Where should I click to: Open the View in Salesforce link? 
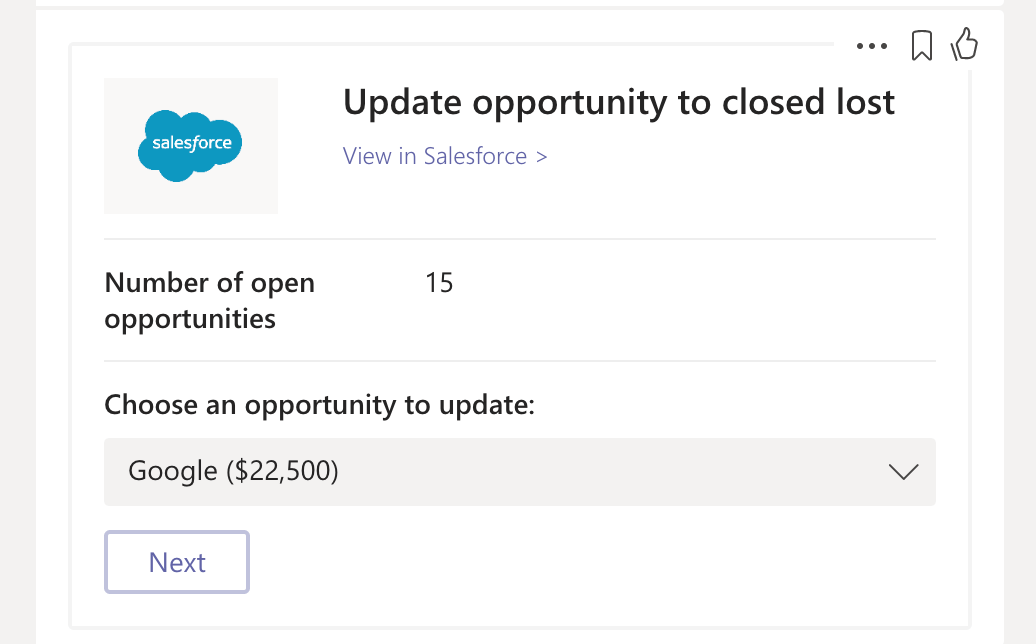tap(444, 157)
